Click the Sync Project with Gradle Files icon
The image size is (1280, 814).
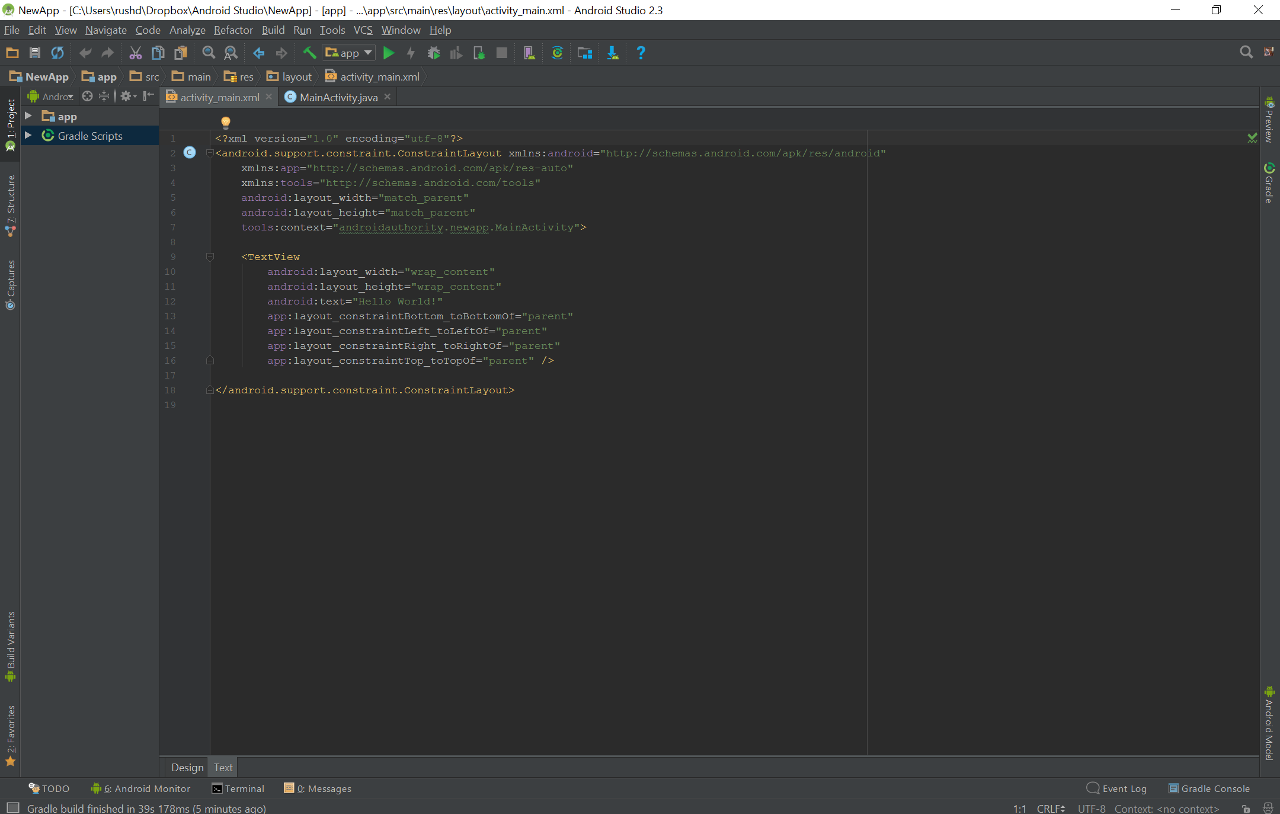pyautogui.click(x=557, y=53)
